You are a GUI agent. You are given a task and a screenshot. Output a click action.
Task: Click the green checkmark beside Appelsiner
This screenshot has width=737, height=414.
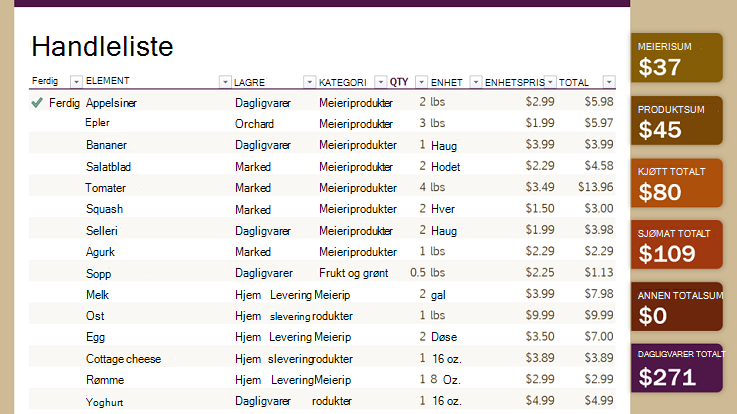[37, 102]
